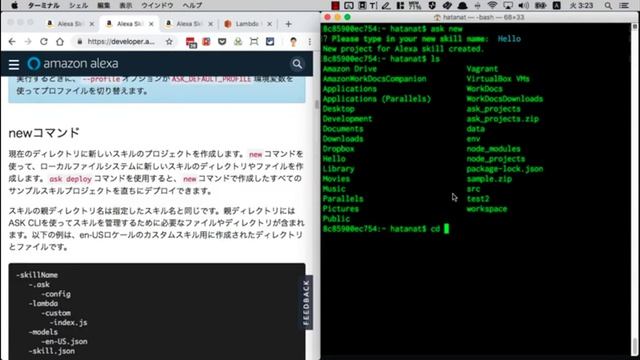Click the terminal cd prompt line

click(x=386, y=229)
